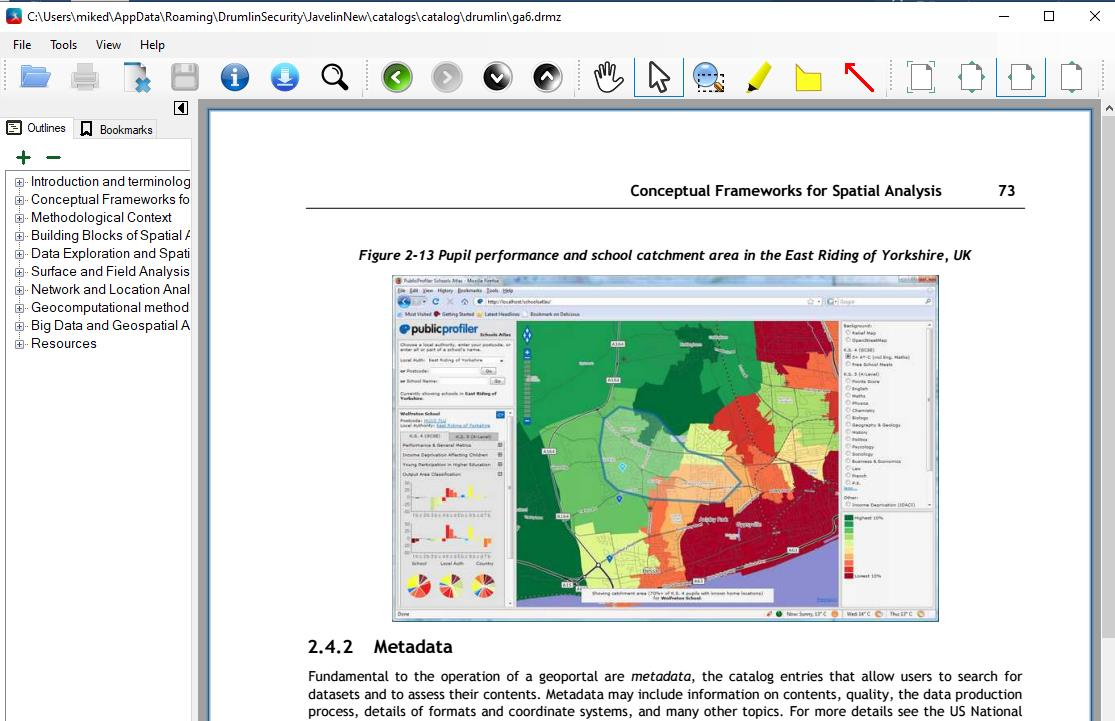This screenshot has height=721, width=1115.
Task: Expand the 'Introduction and terminology' outline node
Action: [x=19, y=182]
